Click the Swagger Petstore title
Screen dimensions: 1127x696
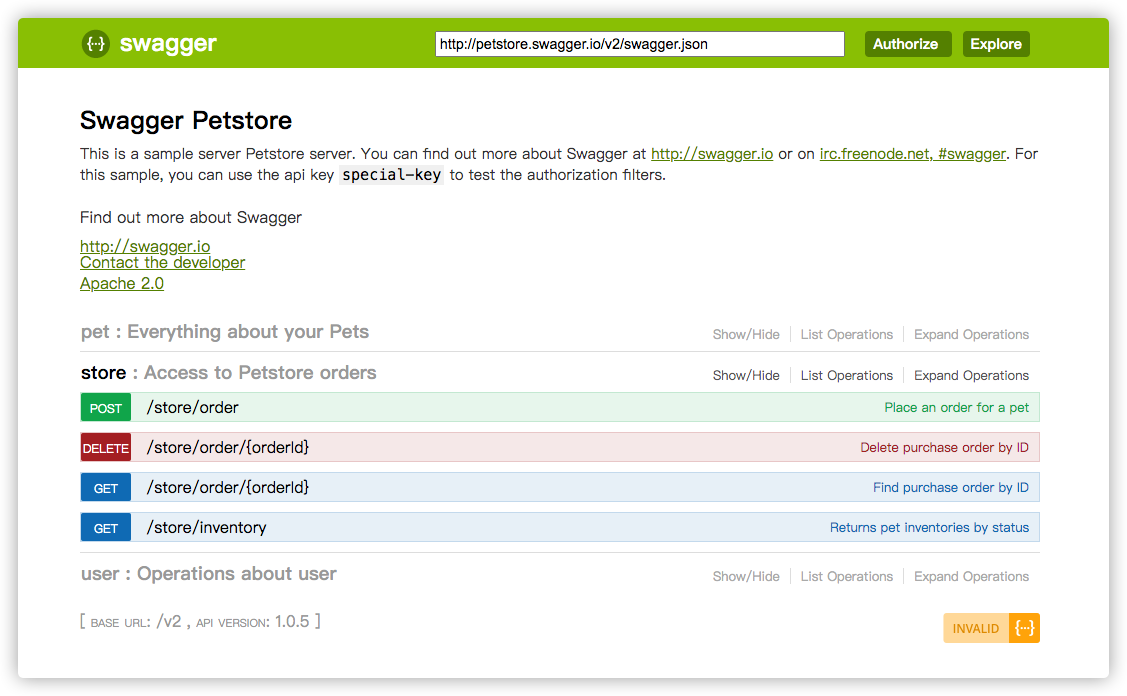[x=186, y=121]
